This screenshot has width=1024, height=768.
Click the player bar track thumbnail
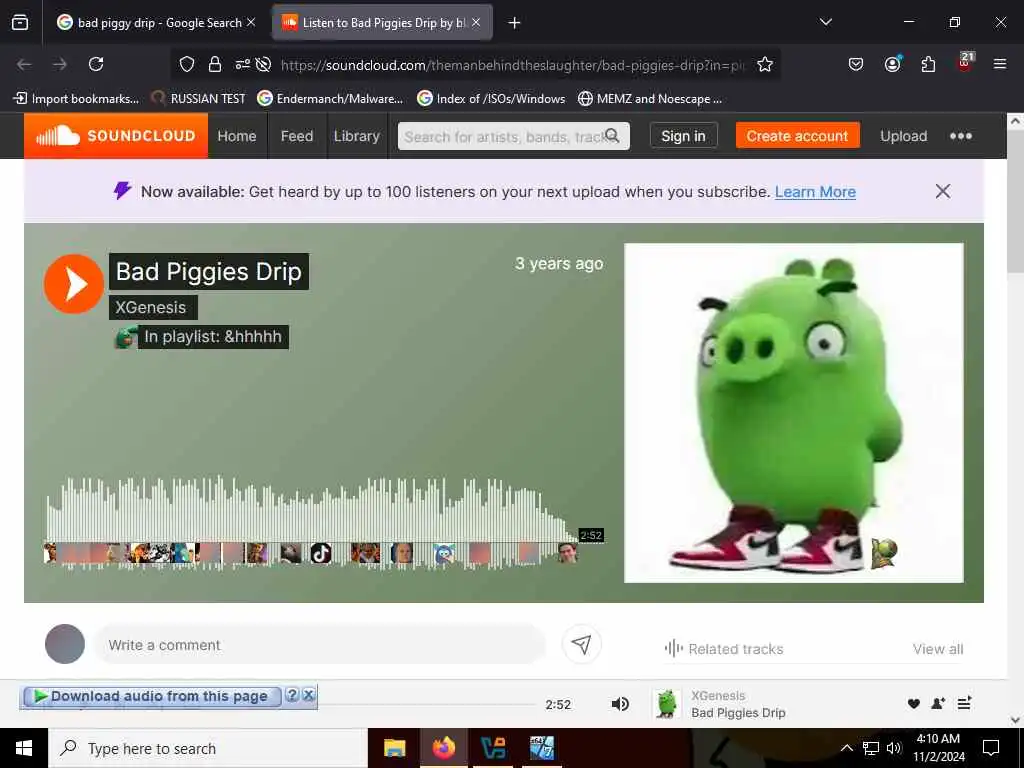coord(666,704)
